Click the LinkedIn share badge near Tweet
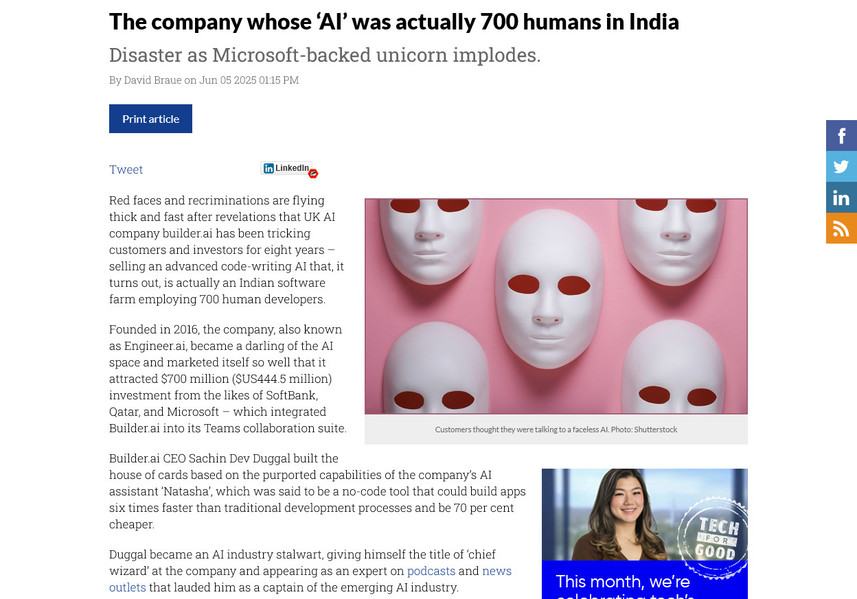857x599 pixels. (286, 168)
